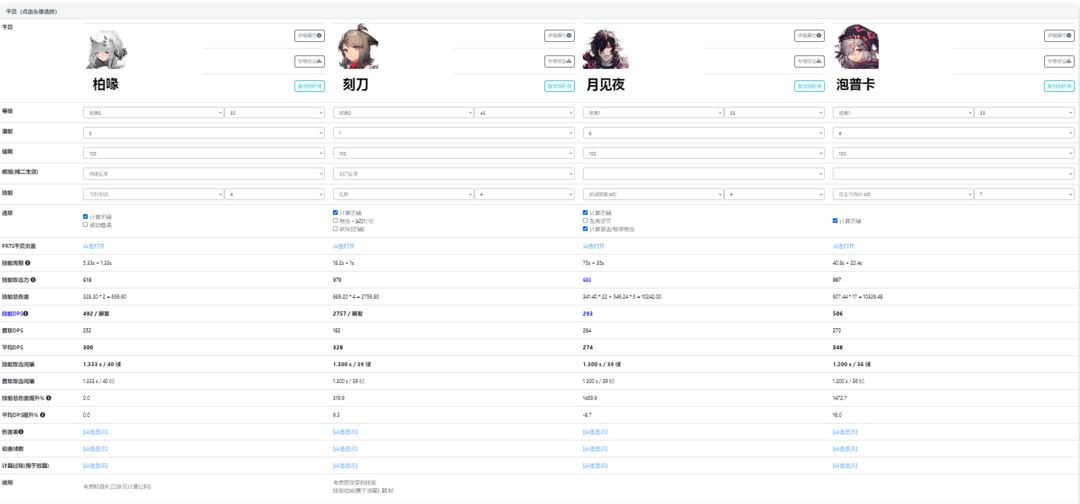Open detailed attributes button for 泡普卡
Image resolution: width=1080 pixels, height=504 pixels.
point(1059,36)
